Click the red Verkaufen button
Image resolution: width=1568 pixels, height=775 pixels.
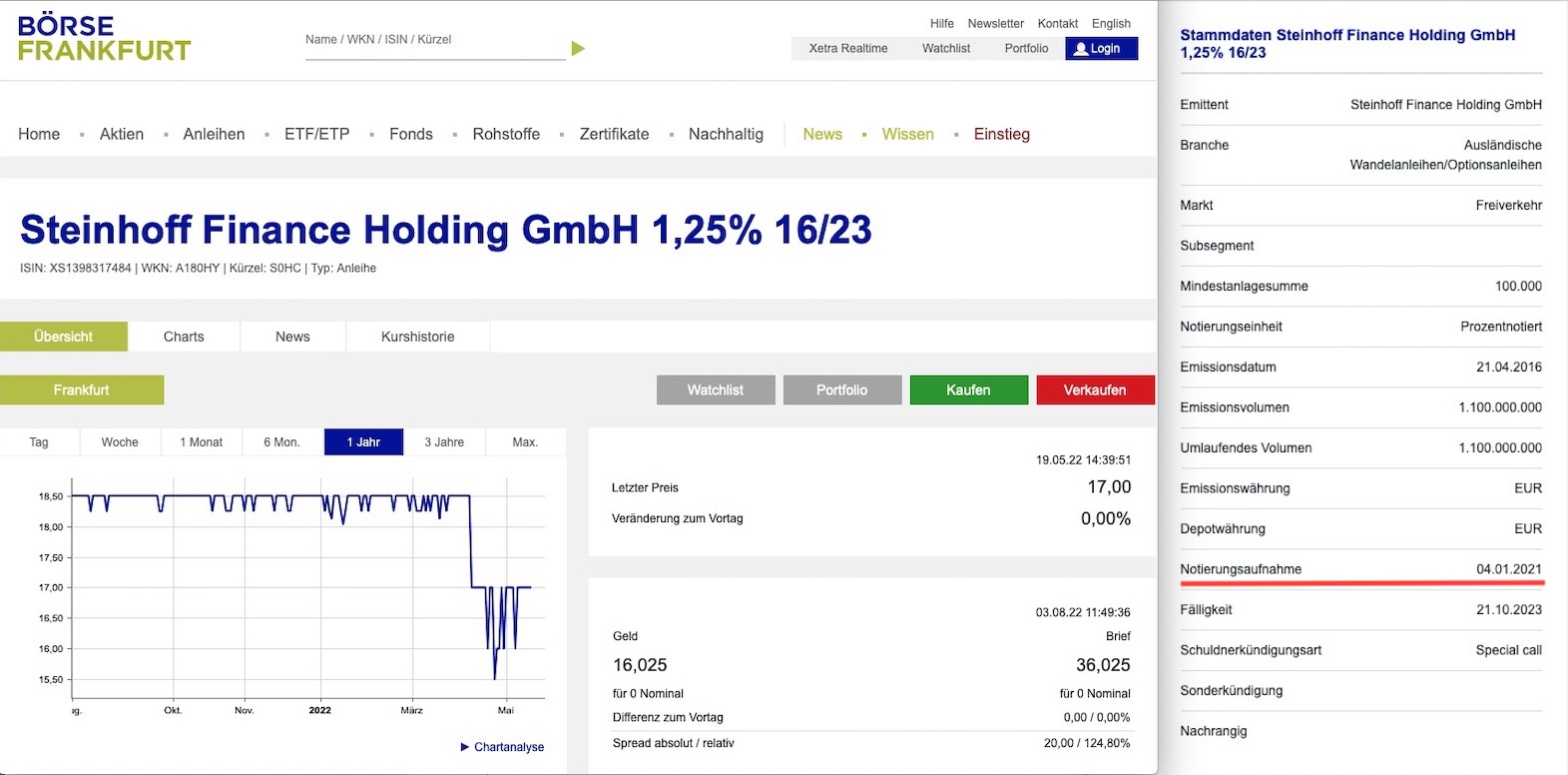(x=1095, y=389)
